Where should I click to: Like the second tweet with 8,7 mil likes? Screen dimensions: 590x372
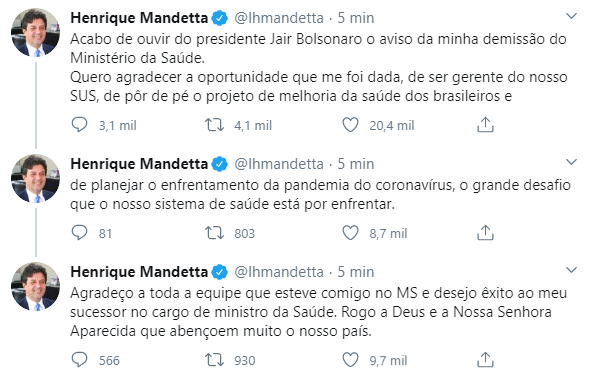350,233
